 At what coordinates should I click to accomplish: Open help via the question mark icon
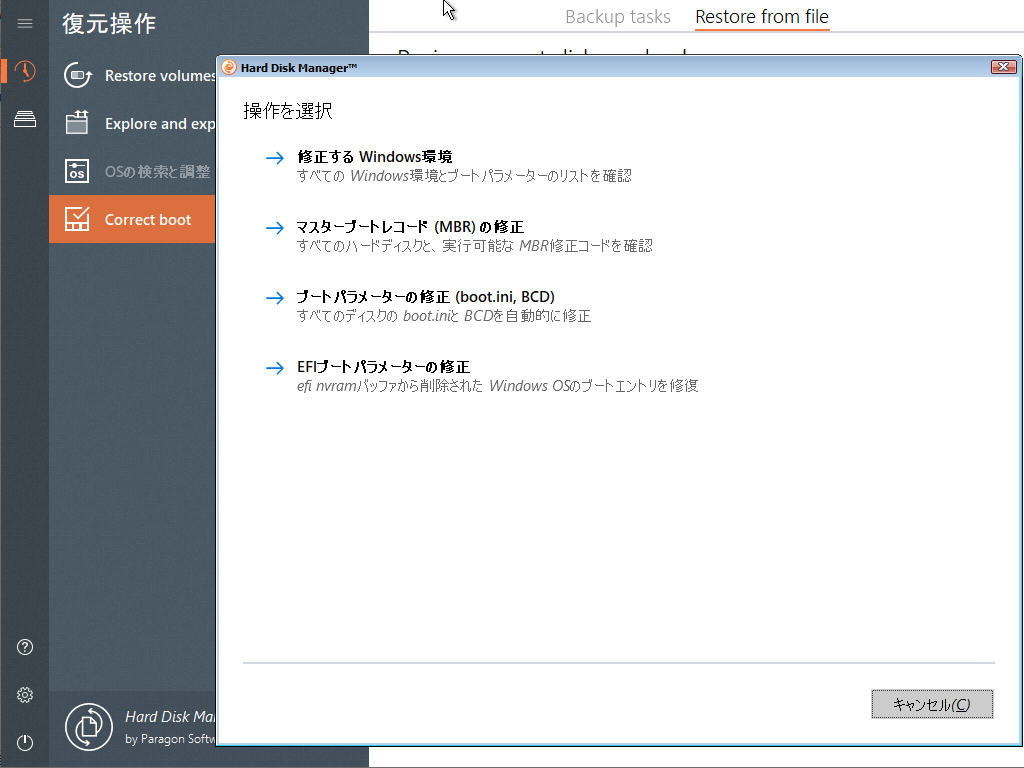tap(24, 647)
